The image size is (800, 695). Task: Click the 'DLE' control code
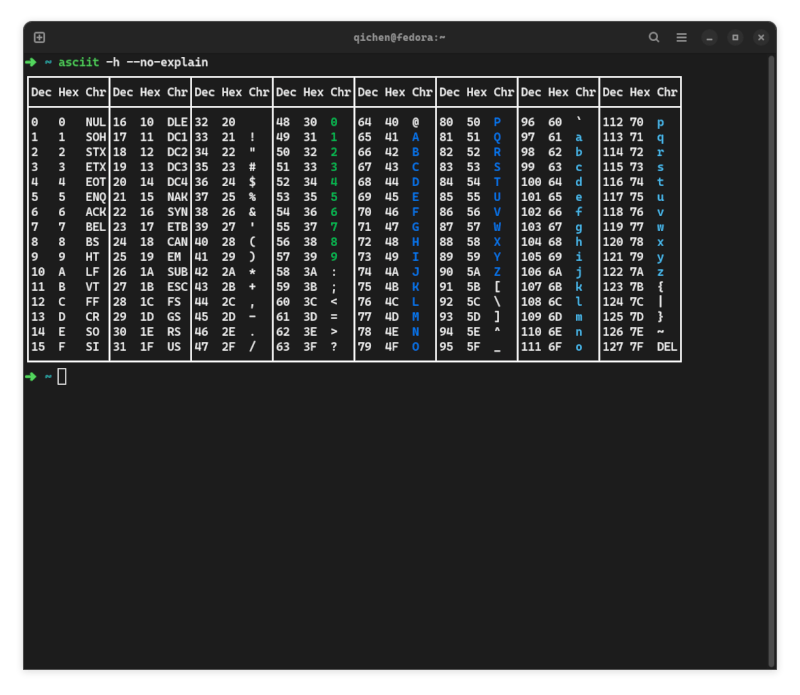click(x=177, y=122)
